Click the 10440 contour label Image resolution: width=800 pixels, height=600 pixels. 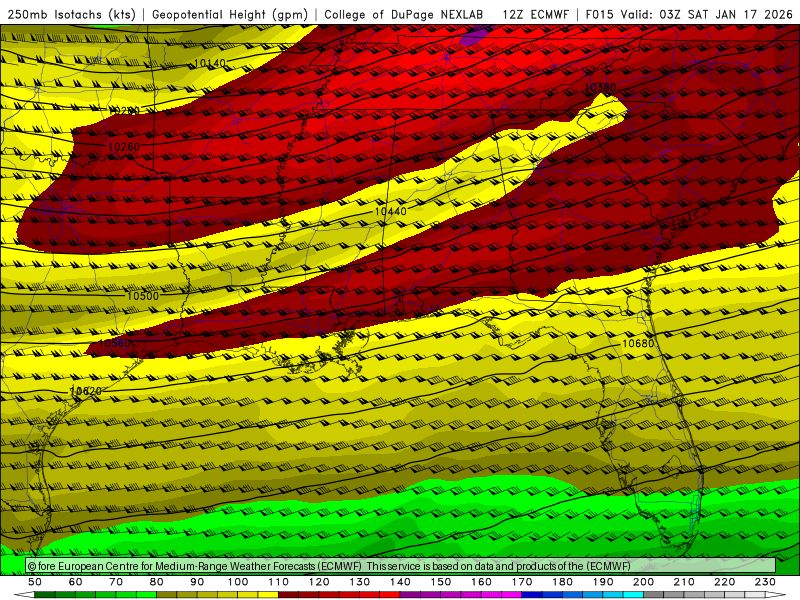391,211
